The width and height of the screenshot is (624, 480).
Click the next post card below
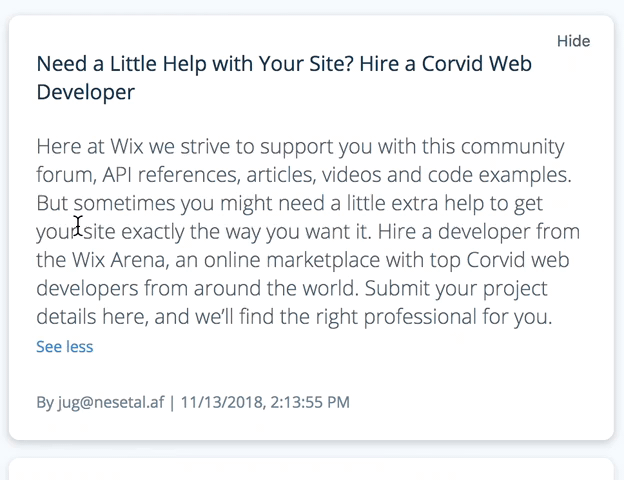pyautogui.click(x=311, y=470)
